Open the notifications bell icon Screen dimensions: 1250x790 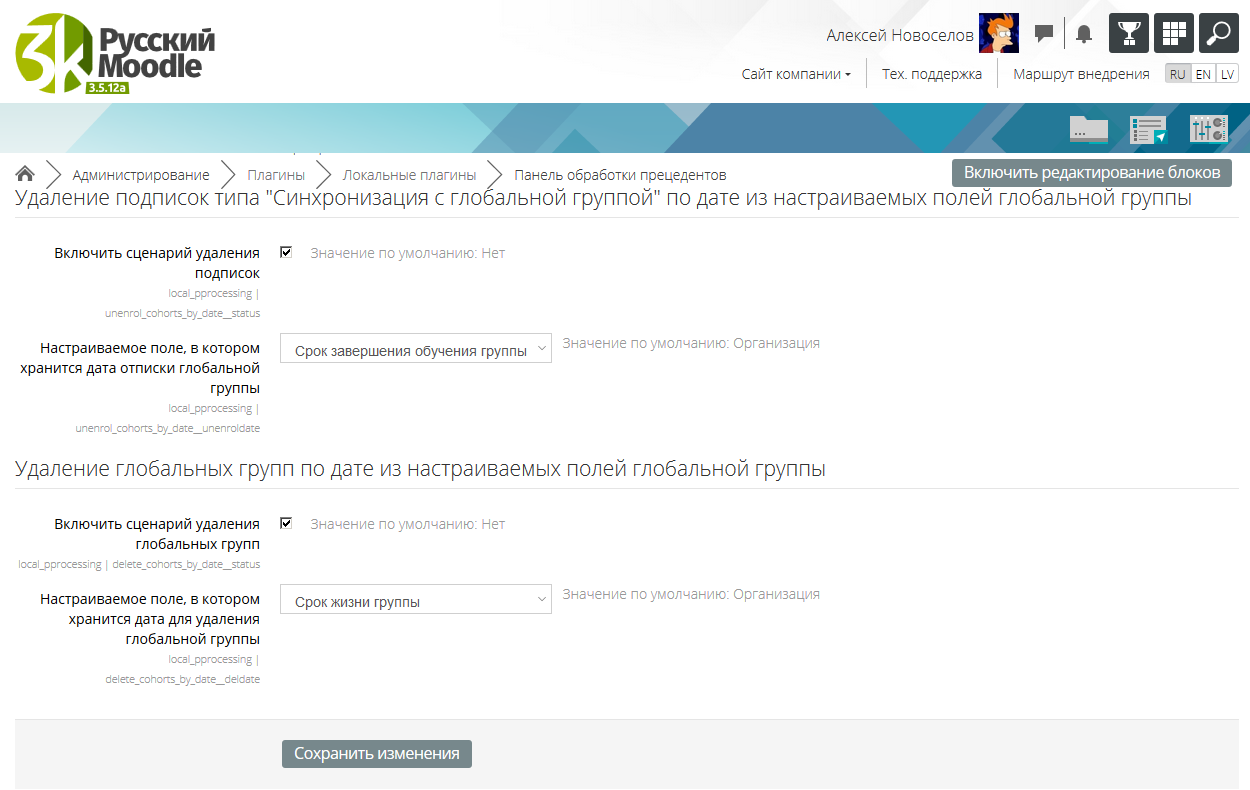[1084, 34]
